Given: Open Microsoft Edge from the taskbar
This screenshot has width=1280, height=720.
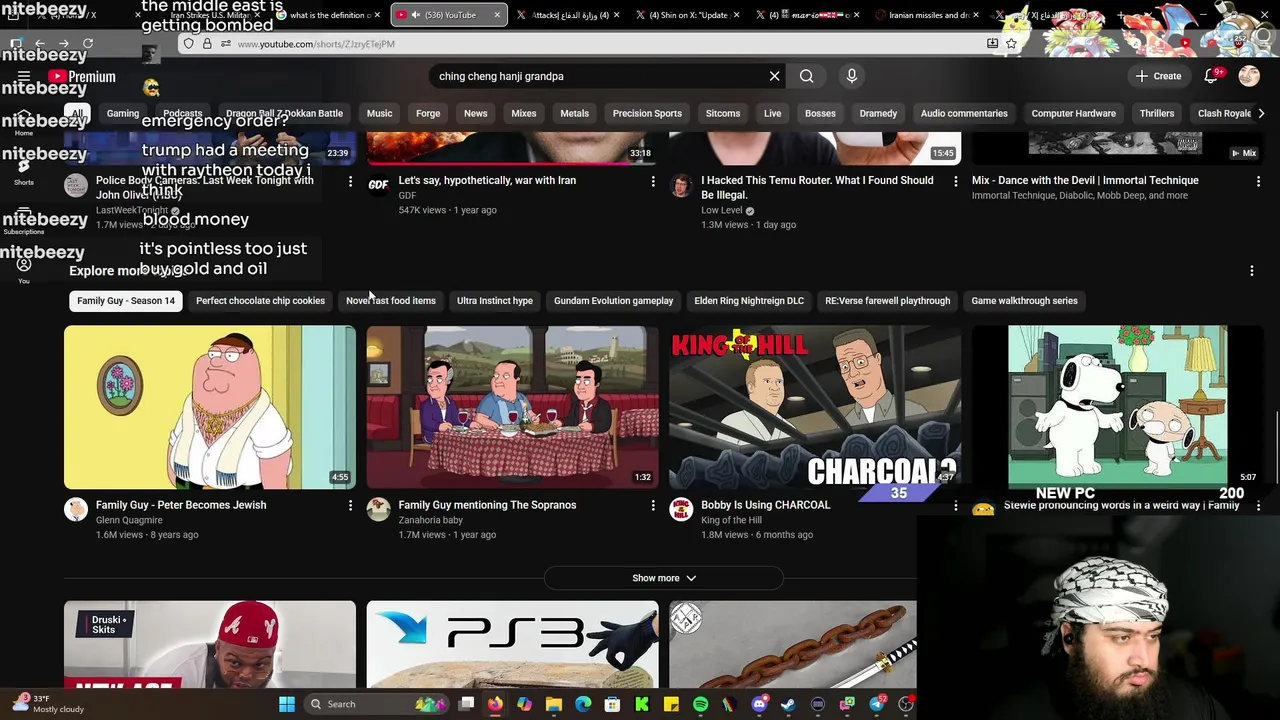Looking at the screenshot, I should pos(583,704).
